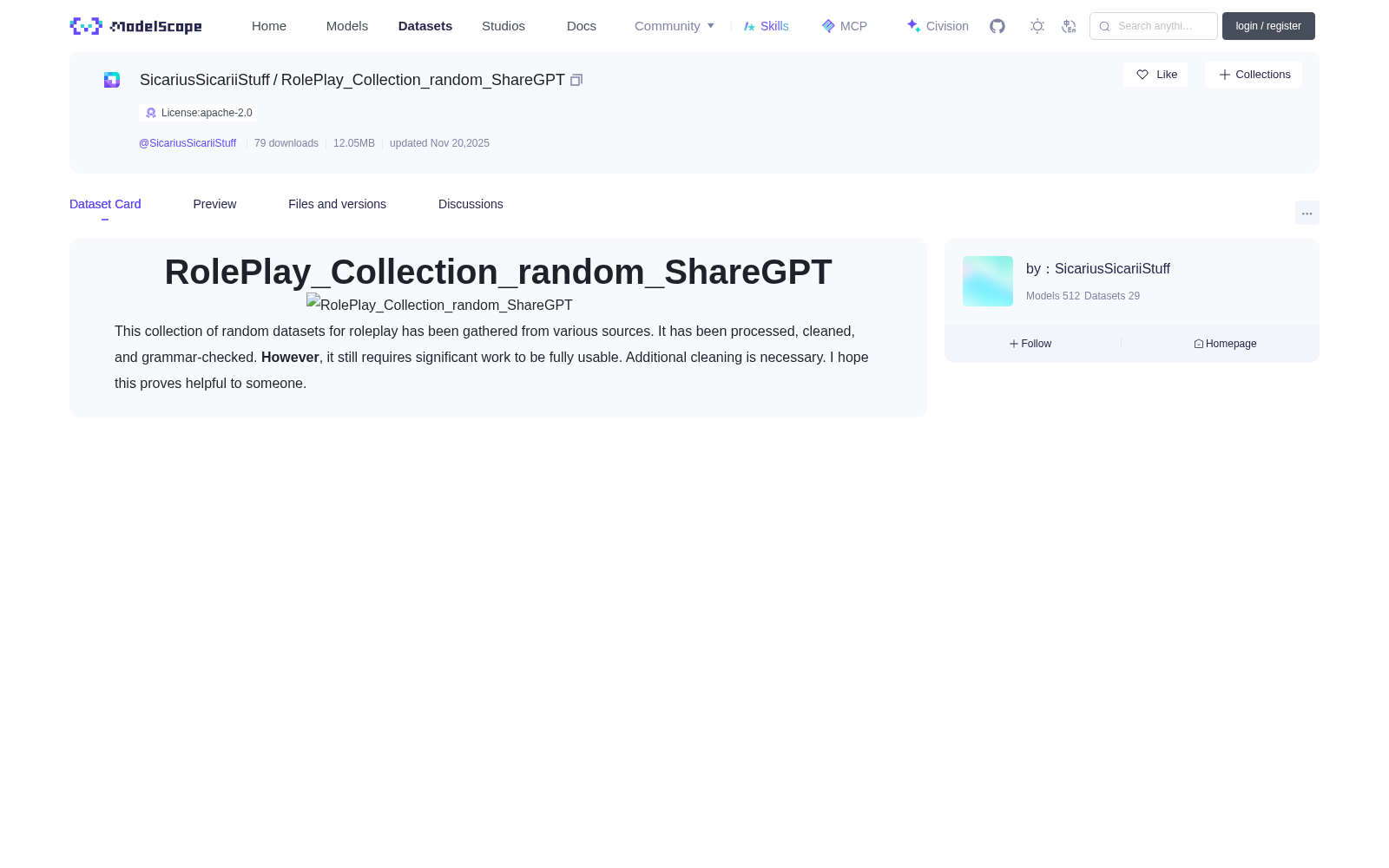
Task: Open the author's Homepage
Action: coord(1225,344)
